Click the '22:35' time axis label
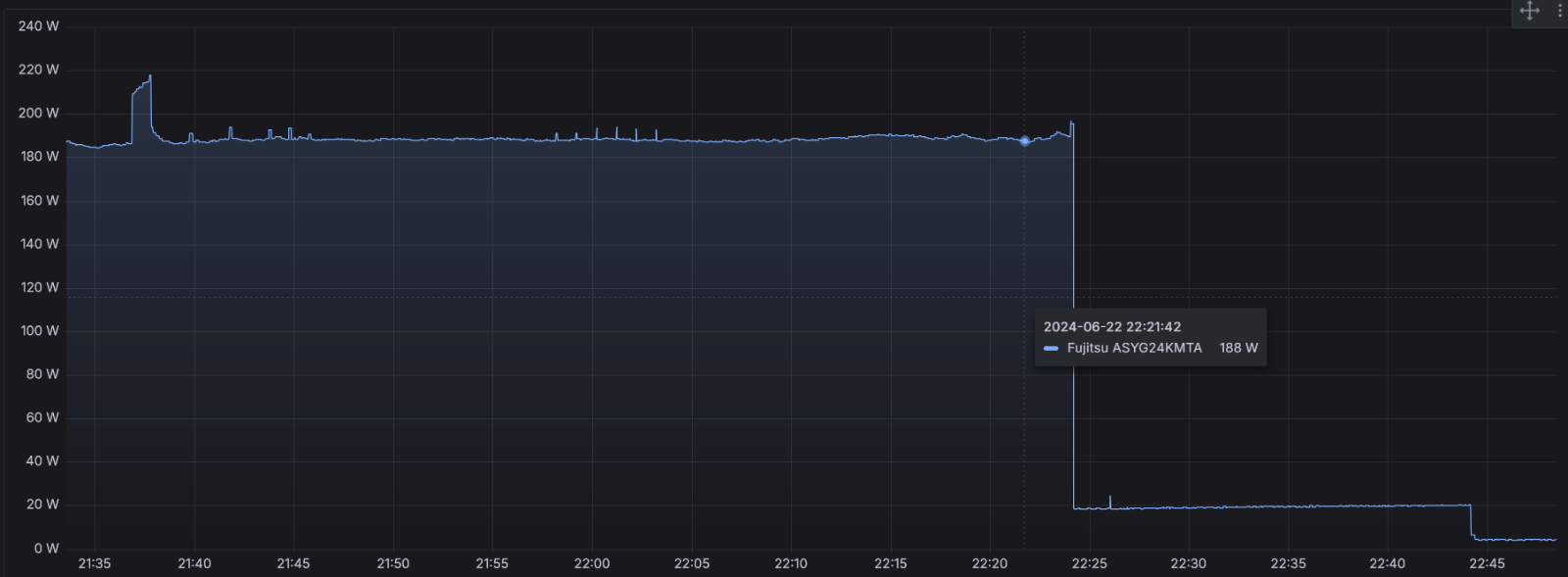Viewport: 1568px width, 577px height. pos(1289,563)
